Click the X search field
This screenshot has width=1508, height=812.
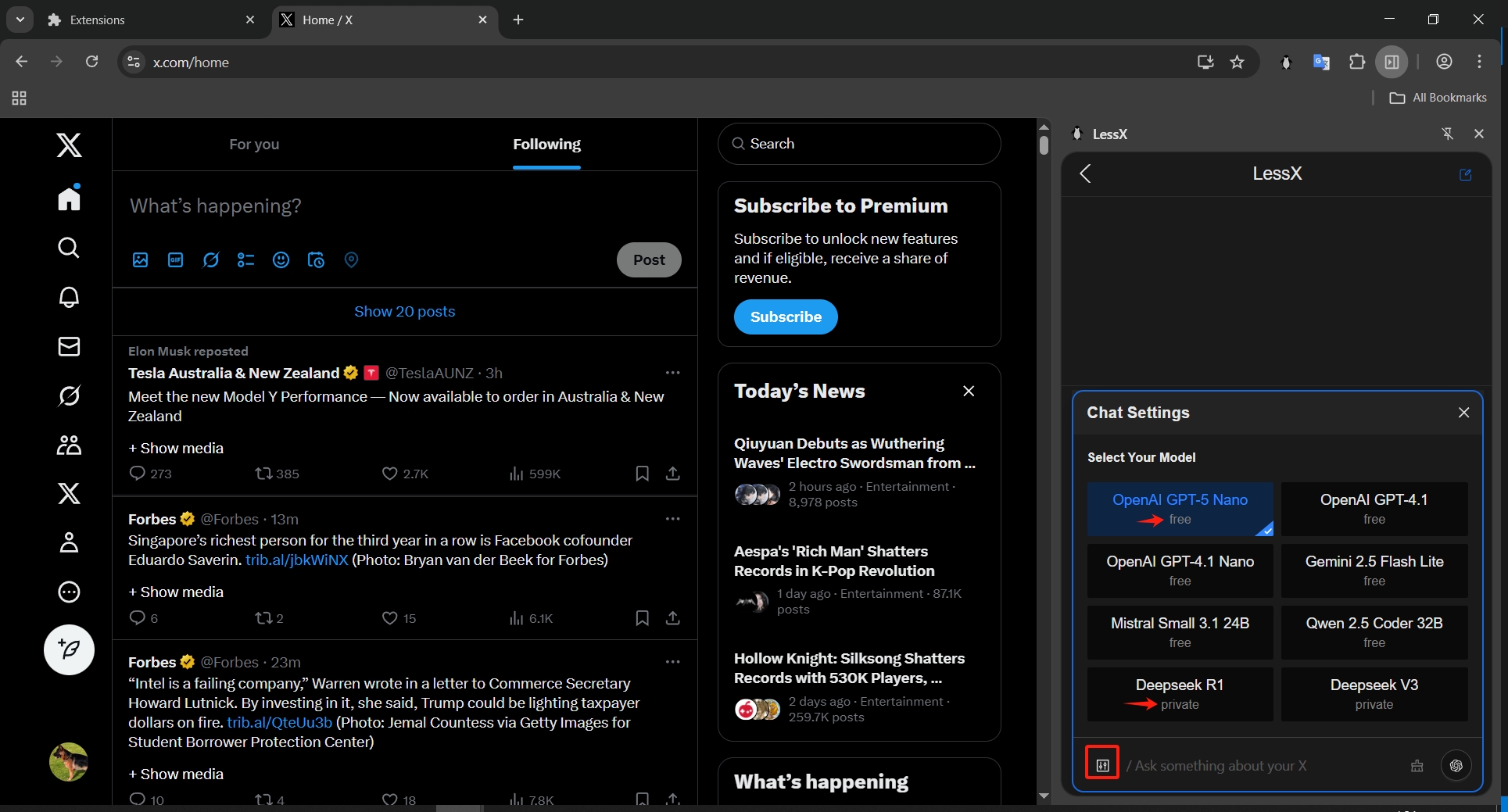859,144
